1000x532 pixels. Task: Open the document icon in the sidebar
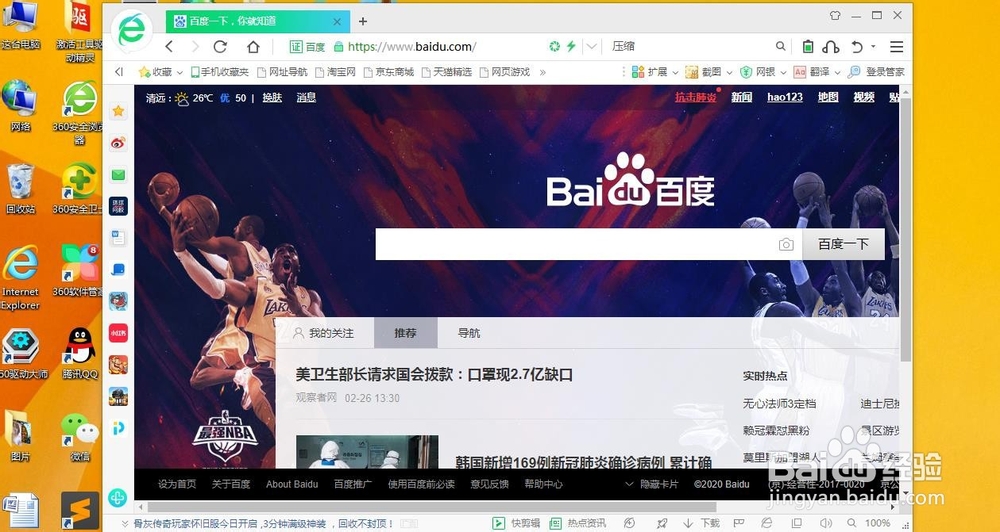click(x=118, y=238)
